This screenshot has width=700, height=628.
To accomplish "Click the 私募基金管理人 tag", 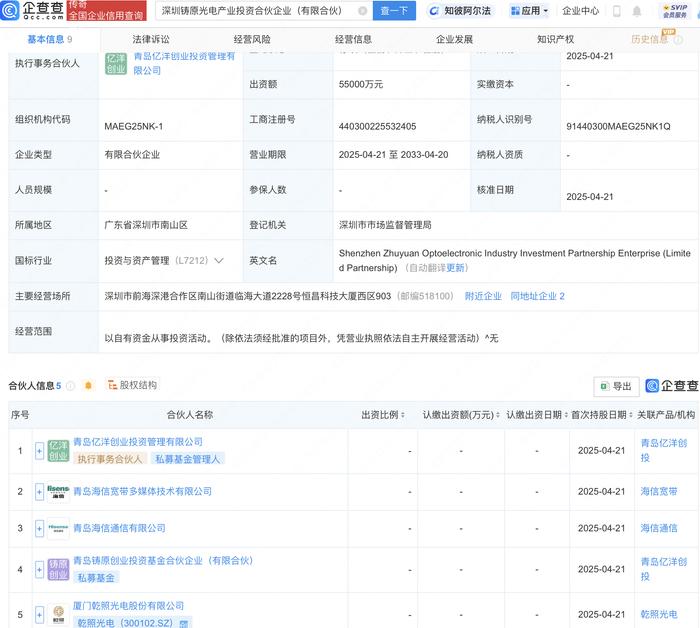I will pos(188,459).
